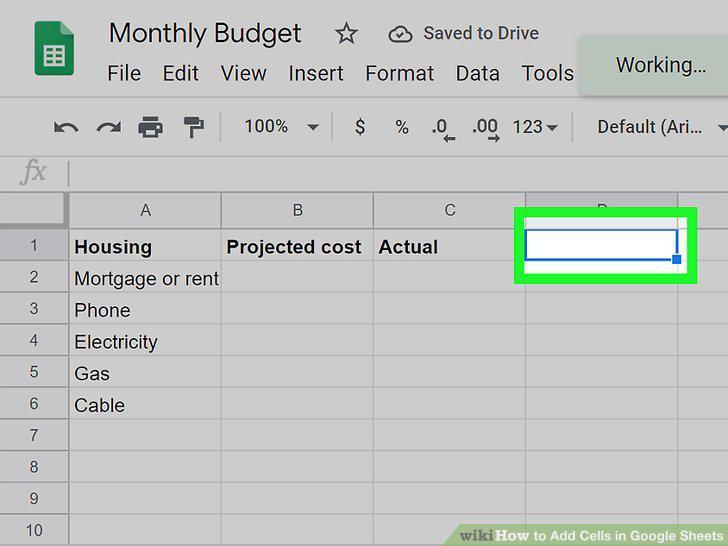Select the Projected cost cell
Image resolution: width=728 pixels, height=546 pixels.
[x=298, y=246]
